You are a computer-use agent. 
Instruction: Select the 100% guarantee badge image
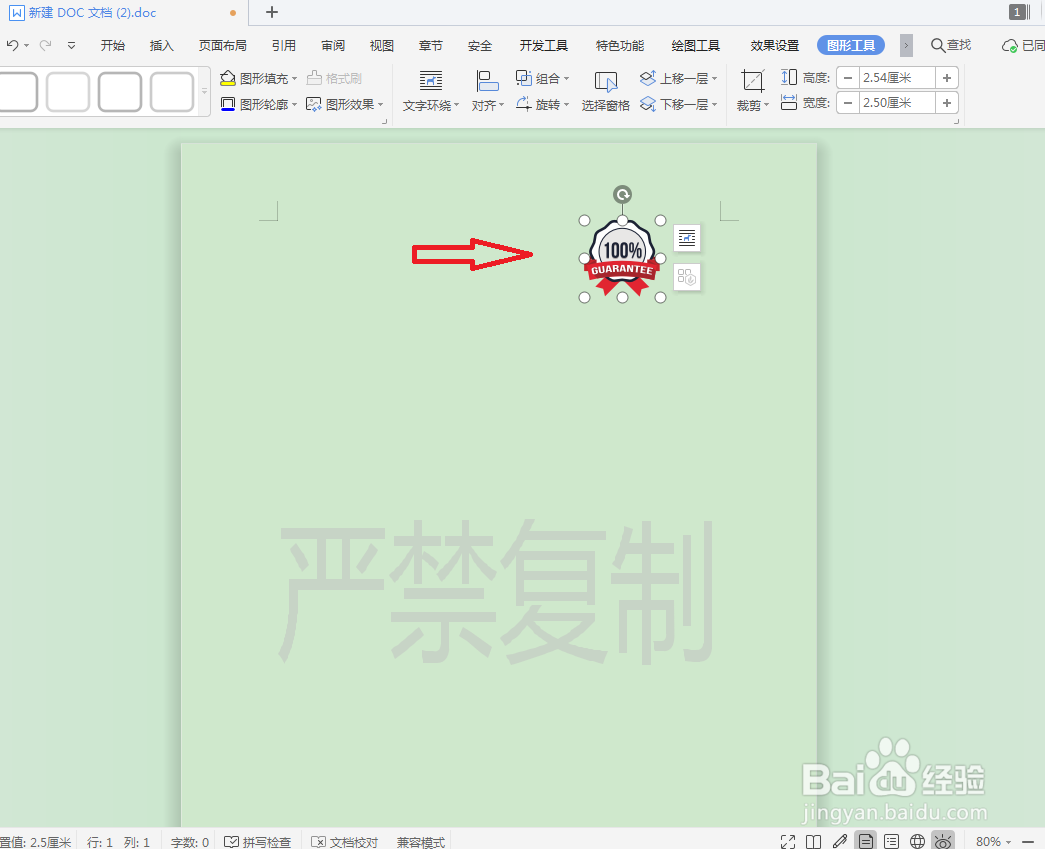click(x=622, y=258)
